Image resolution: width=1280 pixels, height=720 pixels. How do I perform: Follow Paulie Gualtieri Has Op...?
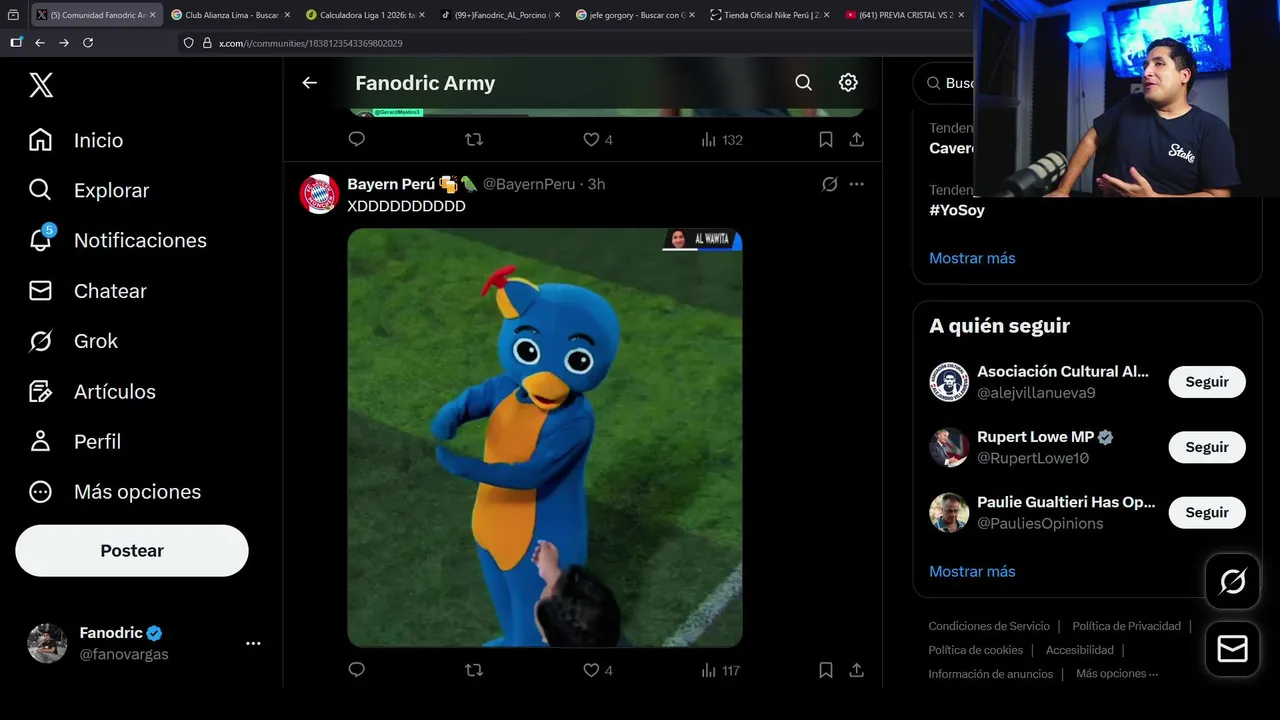tap(1207, 512)
